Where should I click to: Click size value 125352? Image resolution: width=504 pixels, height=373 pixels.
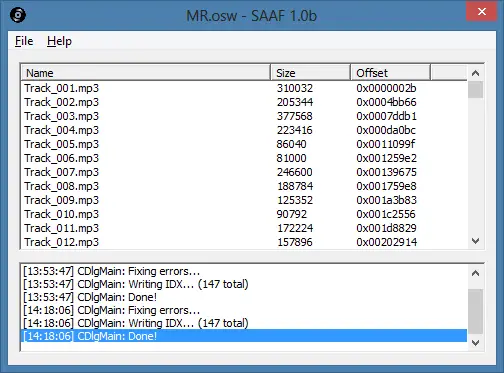point(295,200)
